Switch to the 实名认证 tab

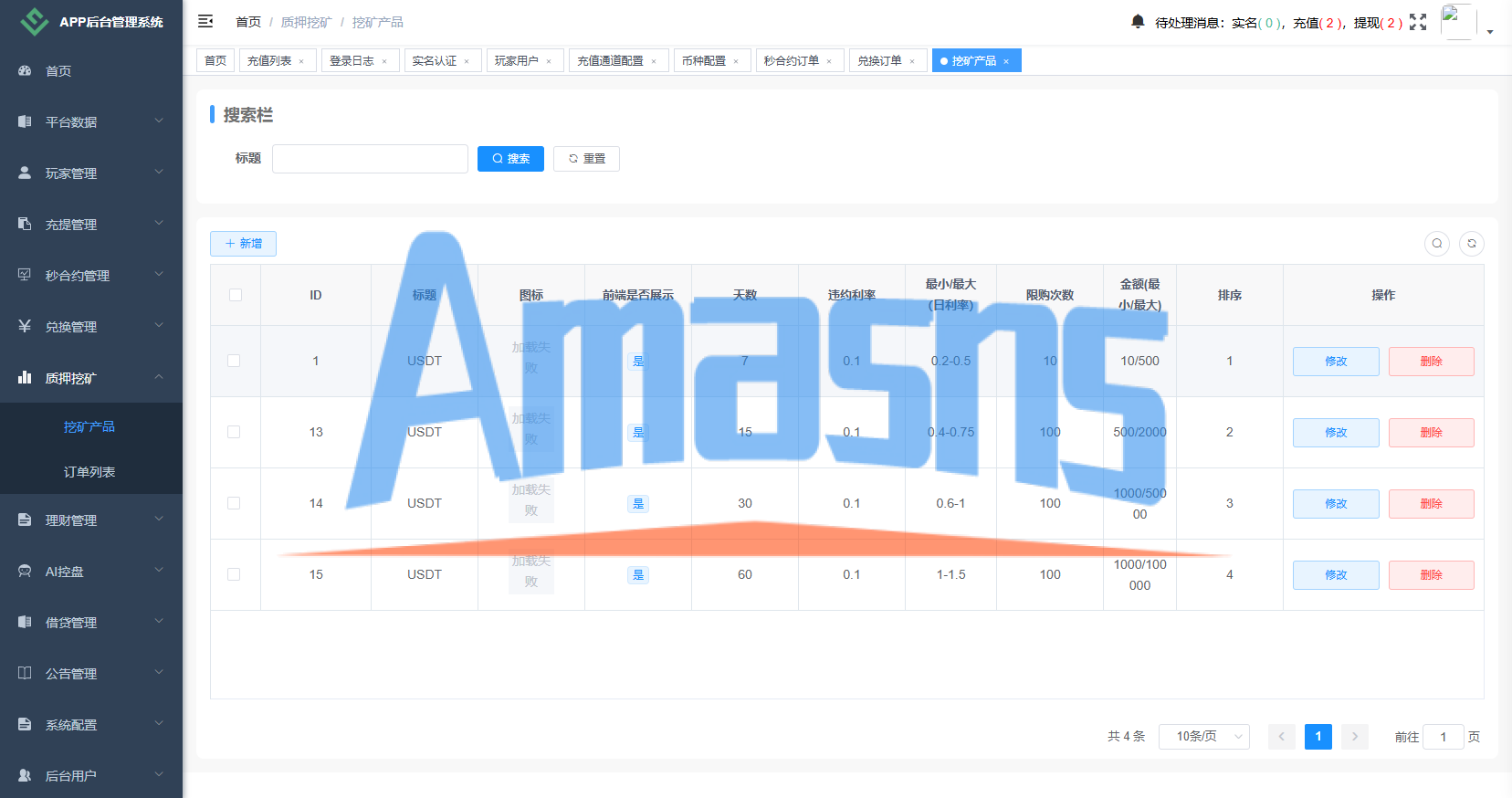tap(442, 60)
